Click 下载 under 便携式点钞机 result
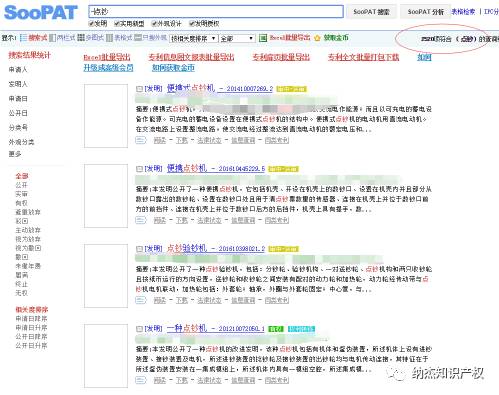 (182, 140)
